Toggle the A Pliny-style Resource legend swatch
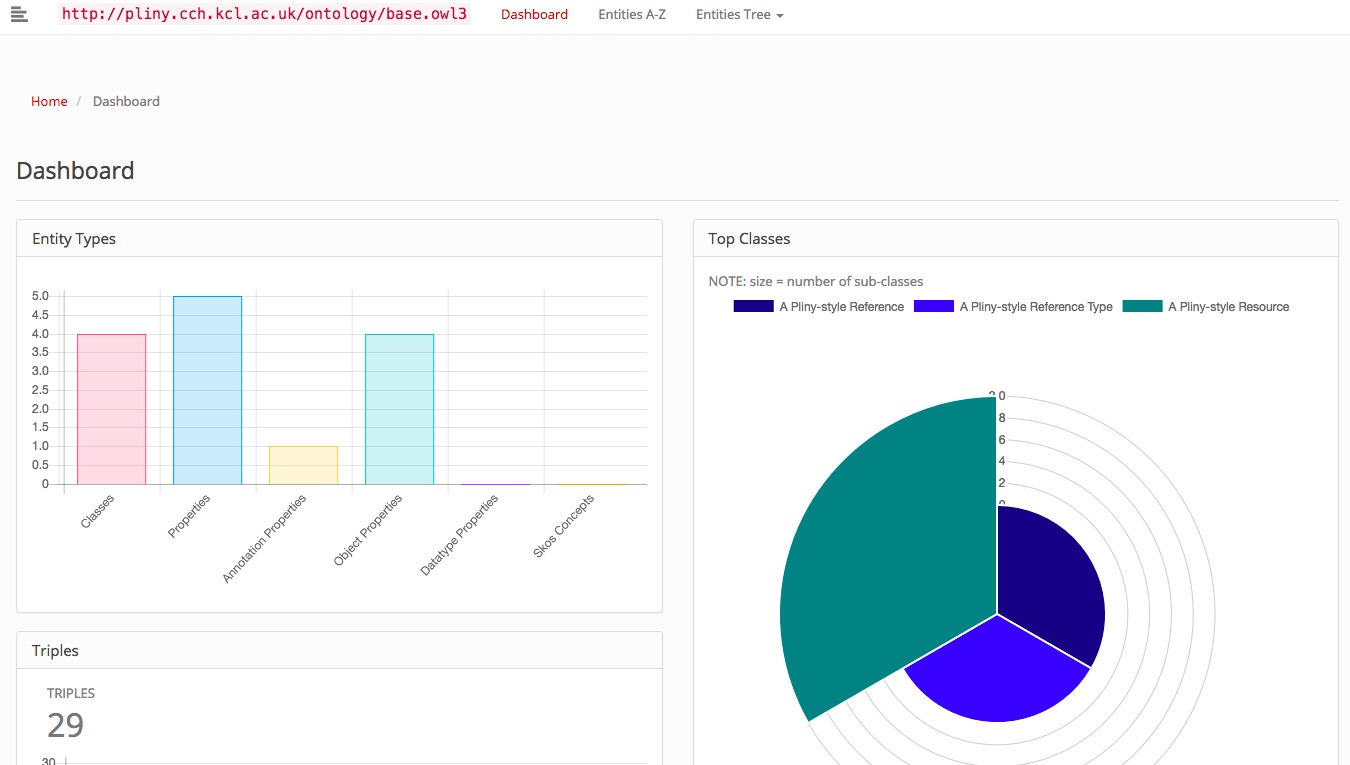 coord(1142,306)
